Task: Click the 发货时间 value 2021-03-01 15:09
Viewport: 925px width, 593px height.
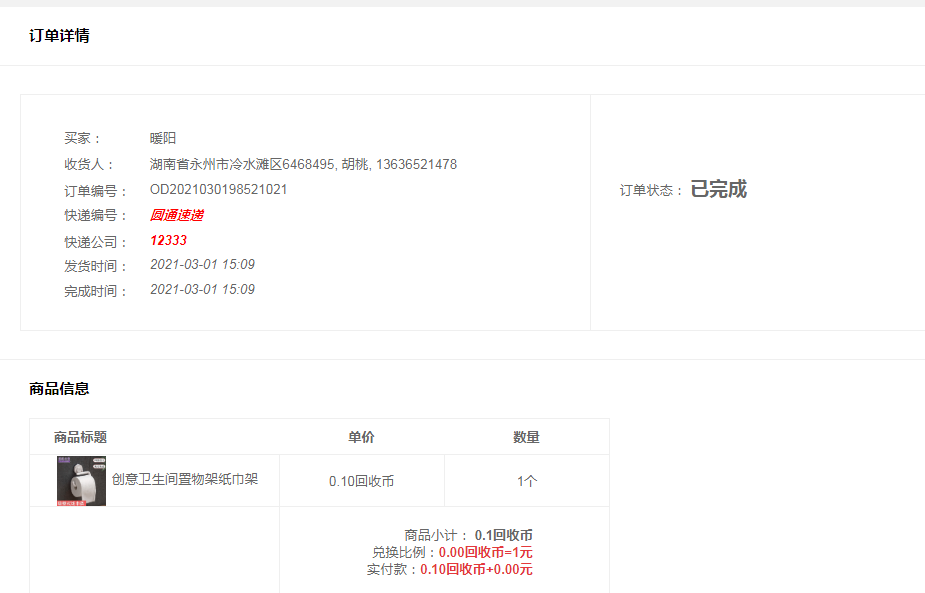Action: [202, 264]
